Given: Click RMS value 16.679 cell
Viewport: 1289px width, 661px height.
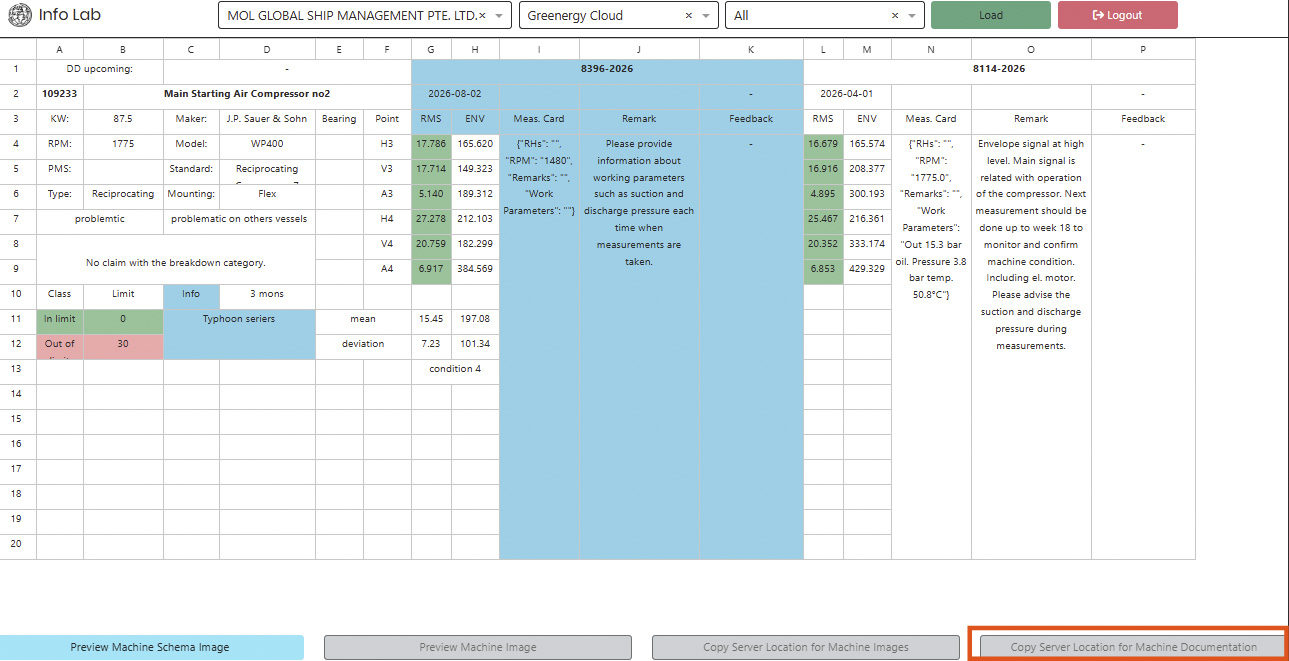Looking at the screenshot, I should tap(823, 144).
